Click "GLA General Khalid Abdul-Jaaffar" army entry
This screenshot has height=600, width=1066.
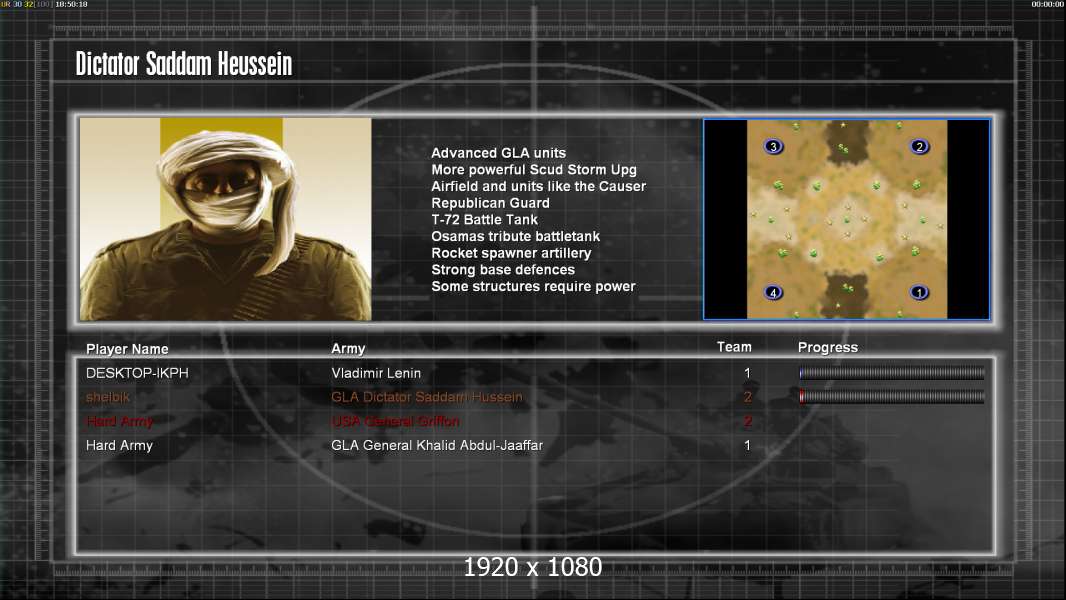coord(437,446)
